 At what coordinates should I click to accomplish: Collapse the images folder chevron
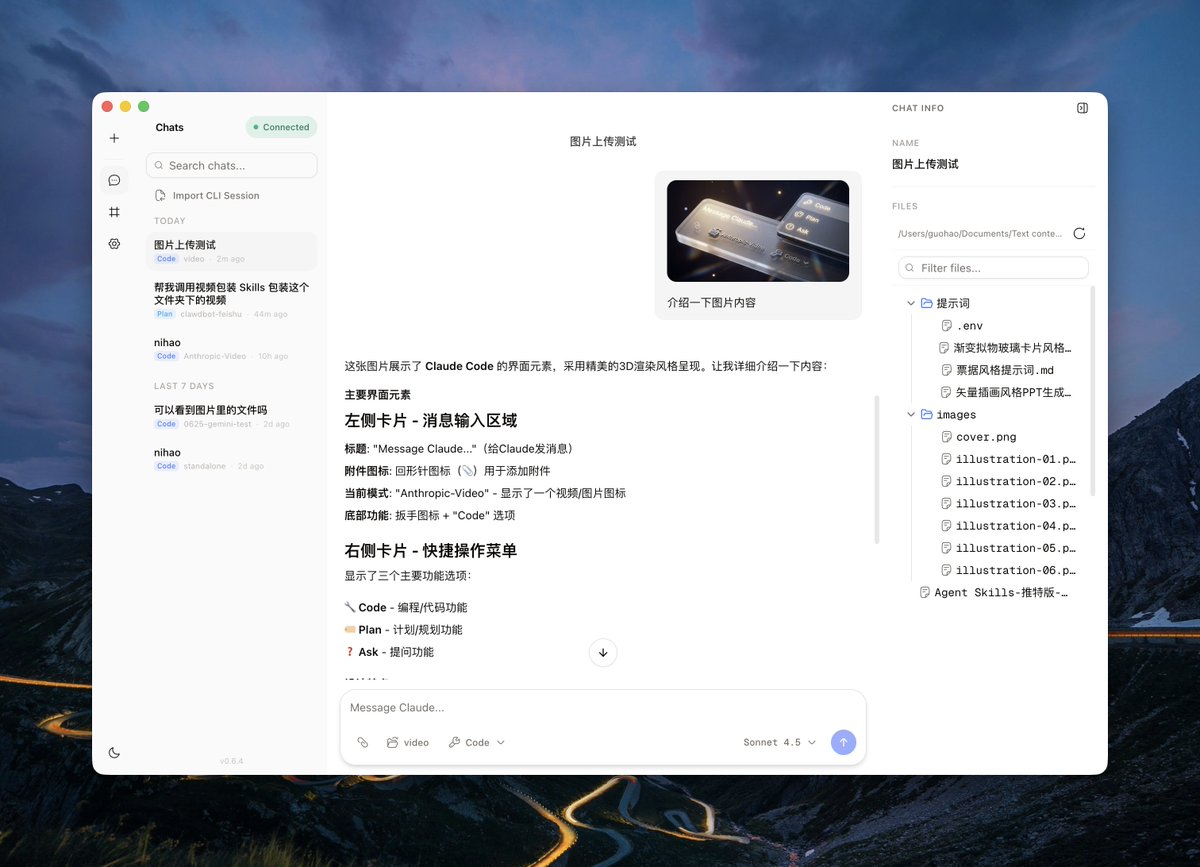[911, 415]
